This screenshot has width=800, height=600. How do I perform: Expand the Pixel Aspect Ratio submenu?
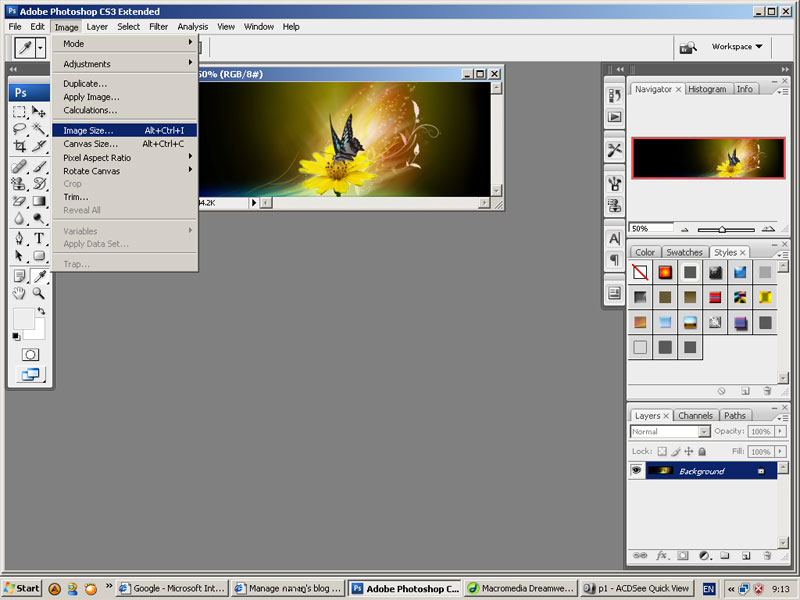[x=124, y=158]
